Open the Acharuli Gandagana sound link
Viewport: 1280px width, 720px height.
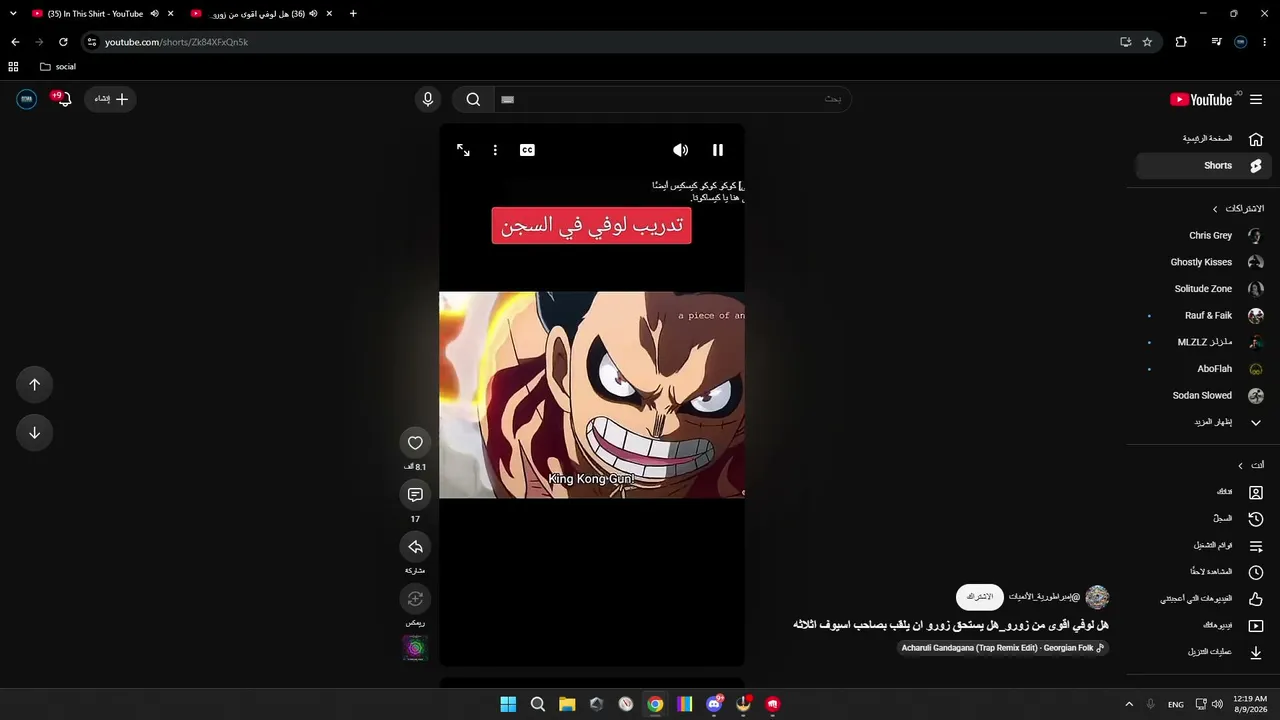point(1003,648)
